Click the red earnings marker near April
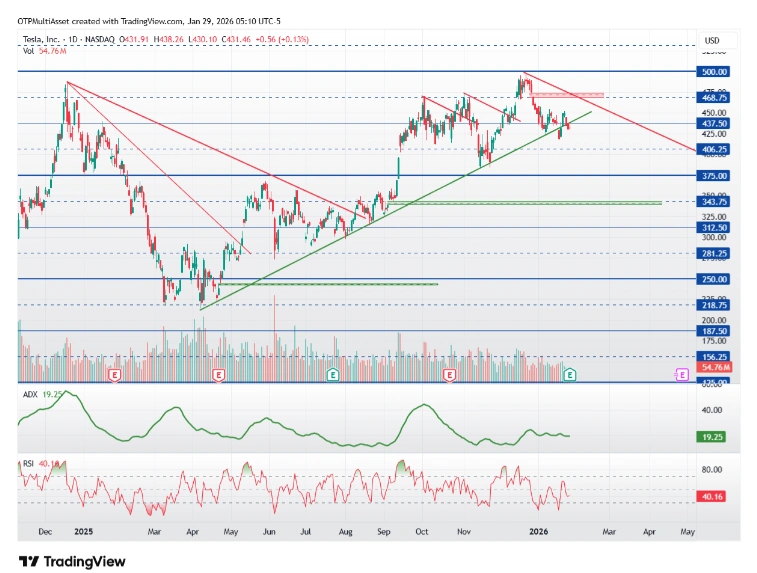Screen dimensions: 757x573 pyautogui.click(x=218, y=374)
